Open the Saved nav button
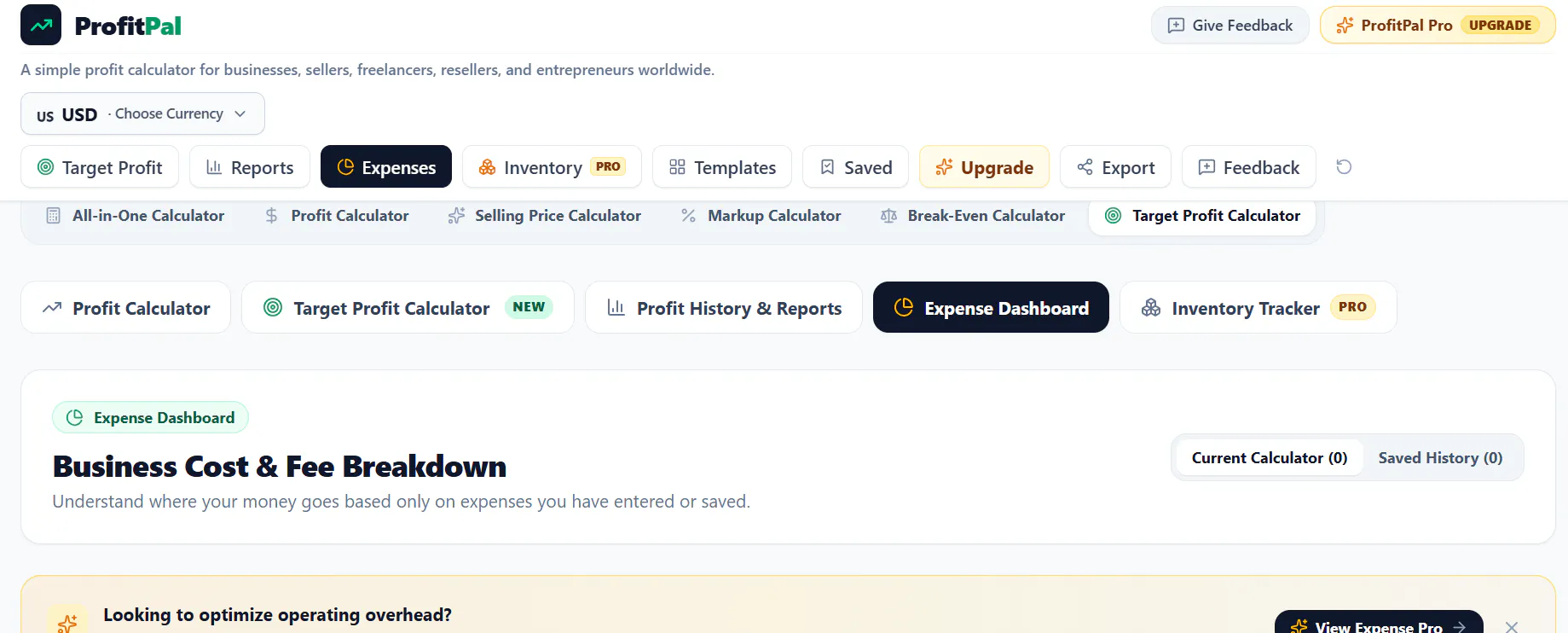Viewport: 1568px width, 633px height. point(855,166)
